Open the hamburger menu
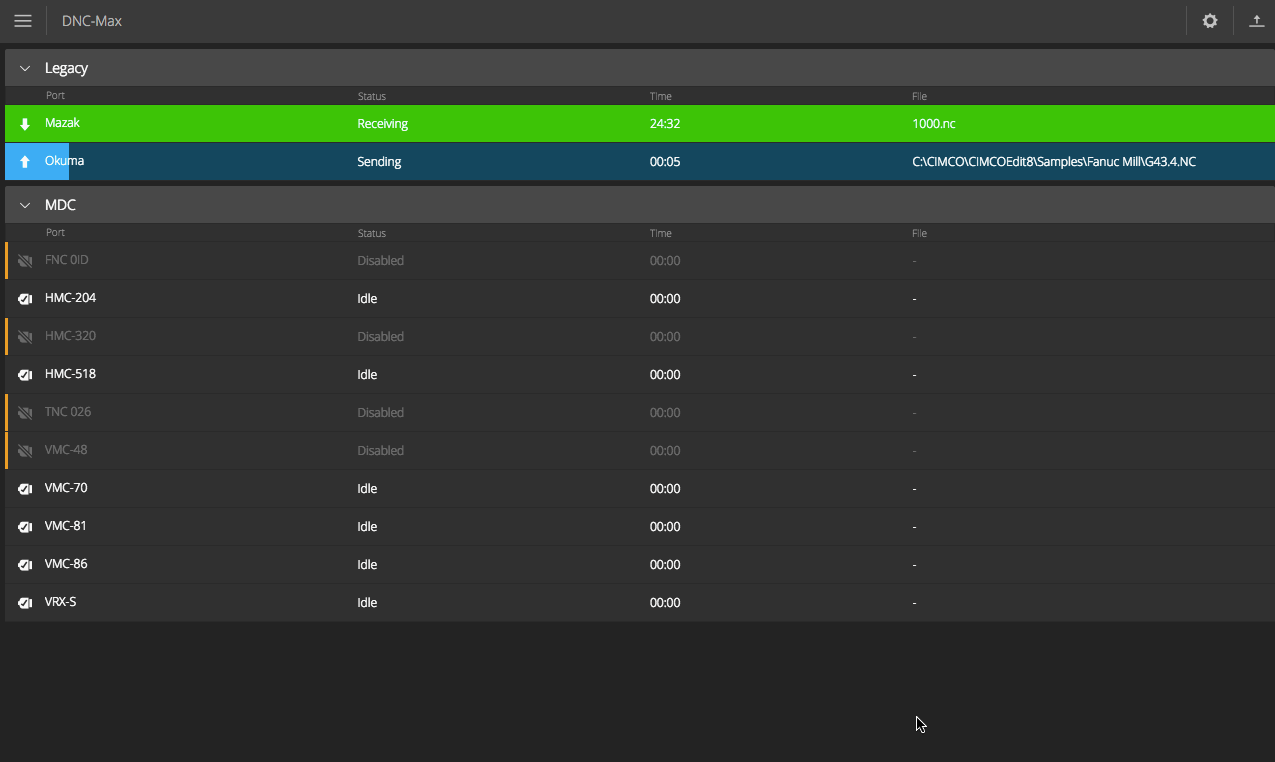The image size is (1275, 762). [23, 21]
